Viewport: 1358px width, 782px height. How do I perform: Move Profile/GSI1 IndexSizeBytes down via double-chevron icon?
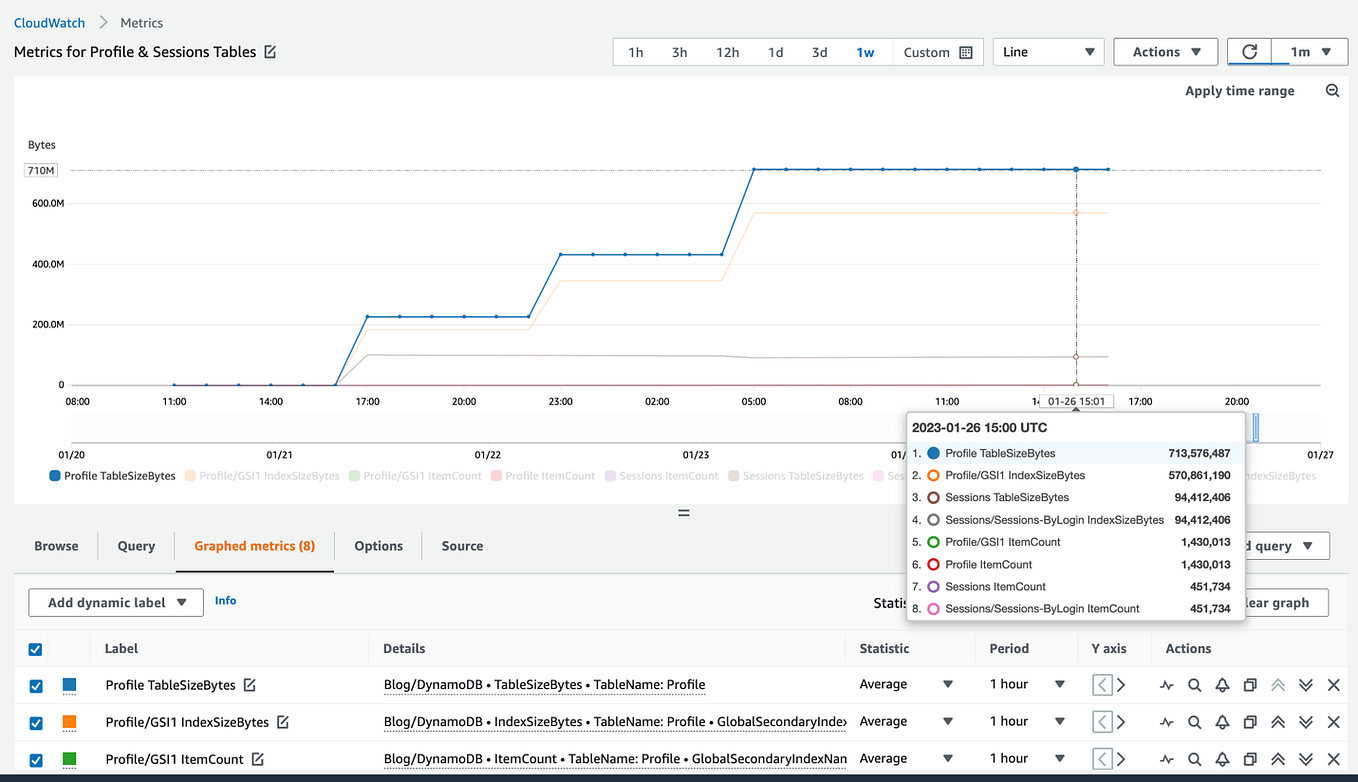[x=1304, y=721]
